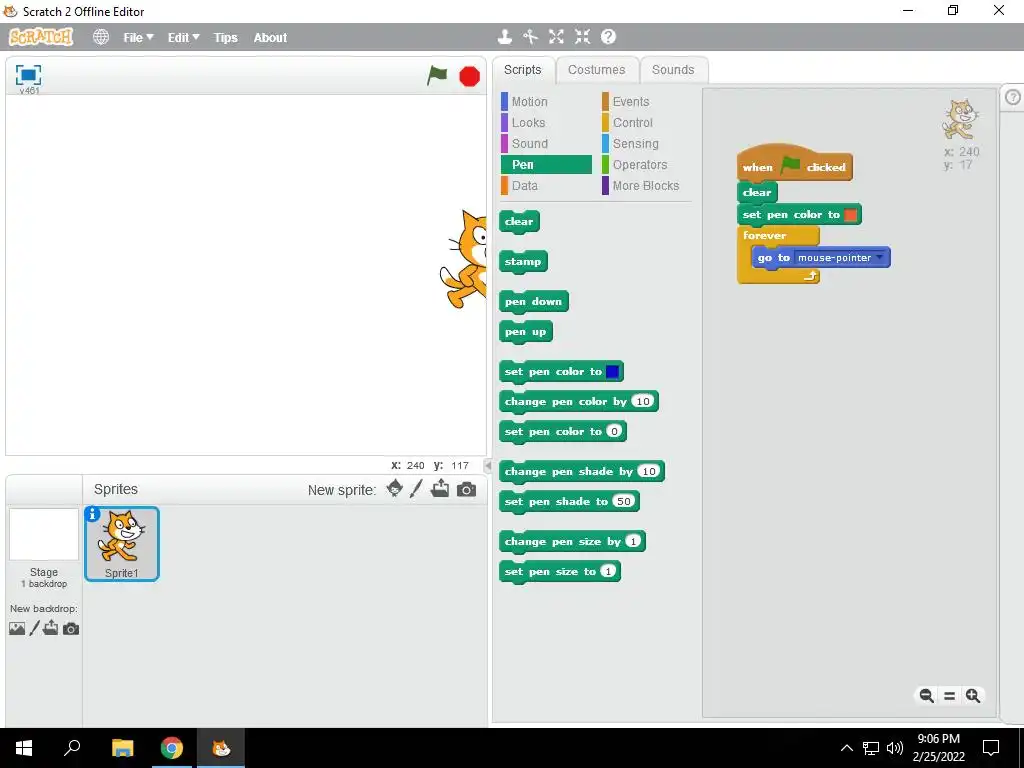This screenshot has height=768, width=1024.
Task: Open the About menu item
Action: (x=270, y=38)
